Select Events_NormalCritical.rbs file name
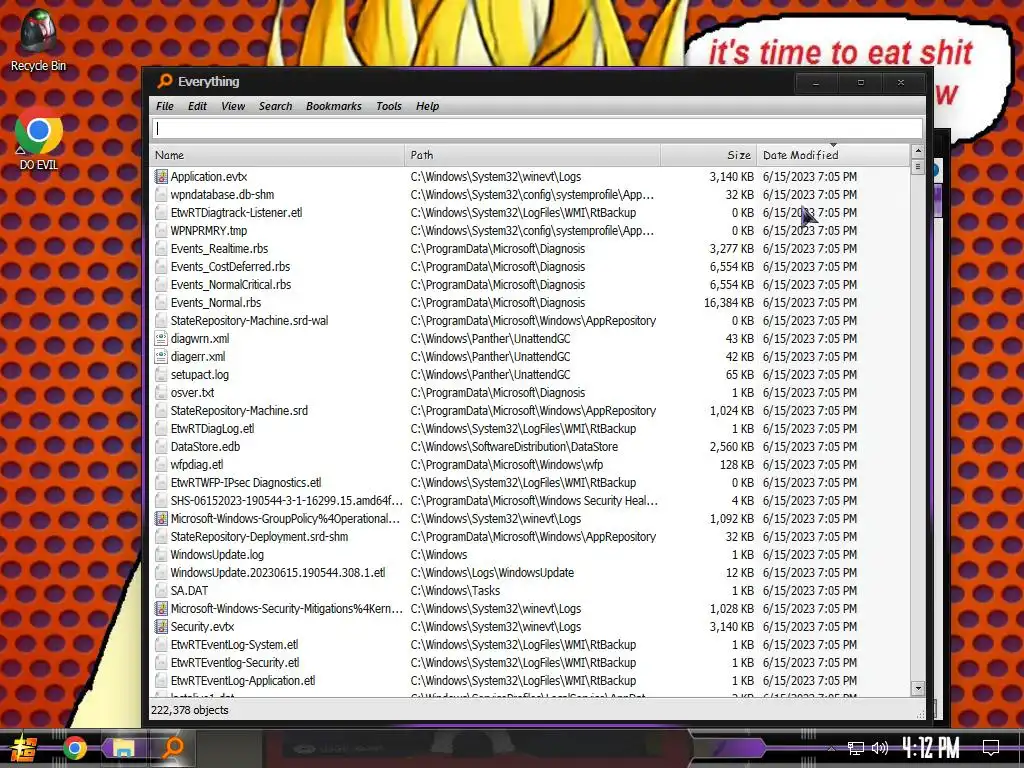Viewport: 1024px width, 768px height. tap(231, 285)
